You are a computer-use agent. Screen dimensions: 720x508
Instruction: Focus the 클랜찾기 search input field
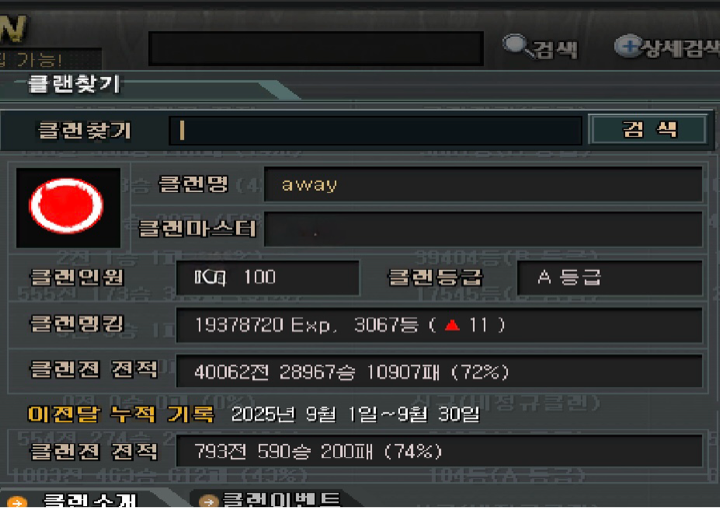tap(376, 130)
